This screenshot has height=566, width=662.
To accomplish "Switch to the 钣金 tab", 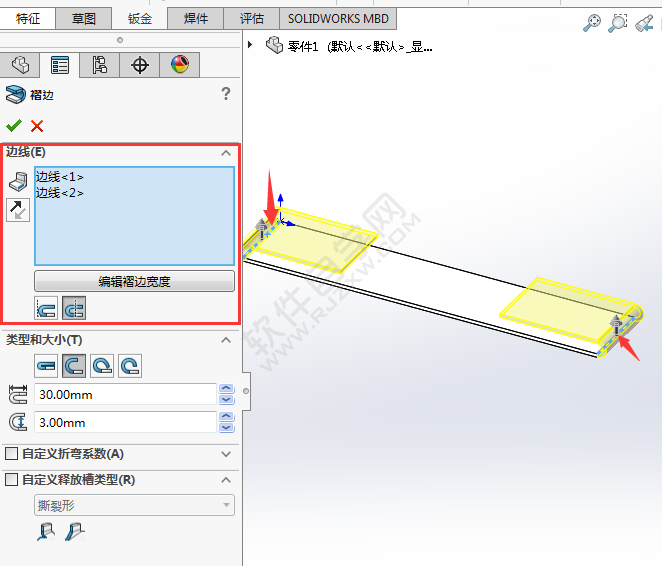I will pos(140,19).
